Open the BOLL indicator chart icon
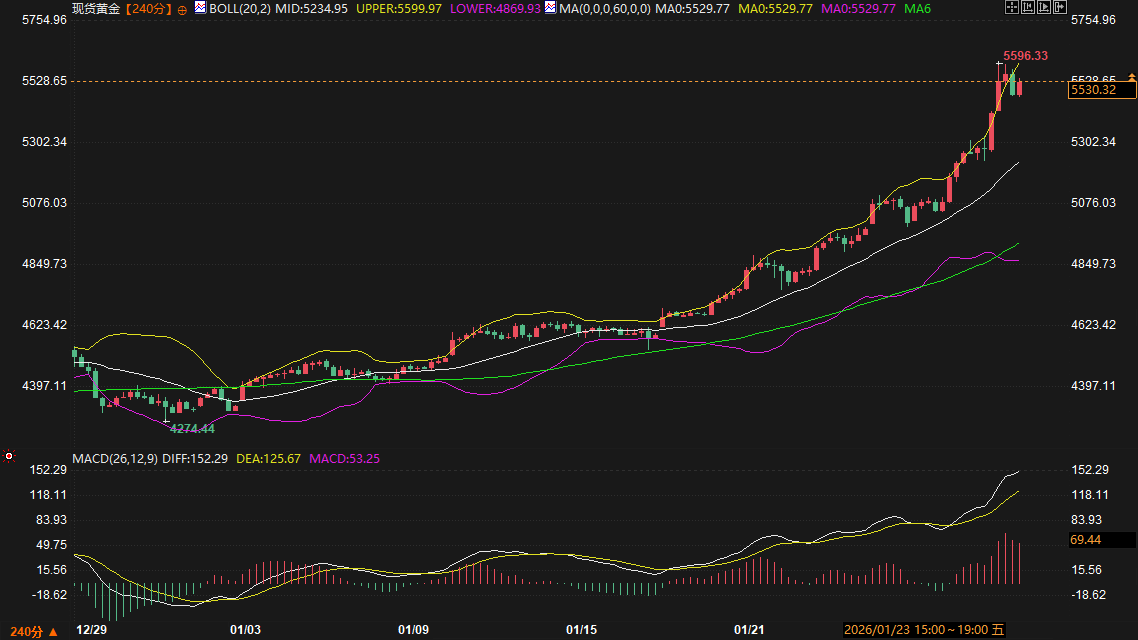 200,8
